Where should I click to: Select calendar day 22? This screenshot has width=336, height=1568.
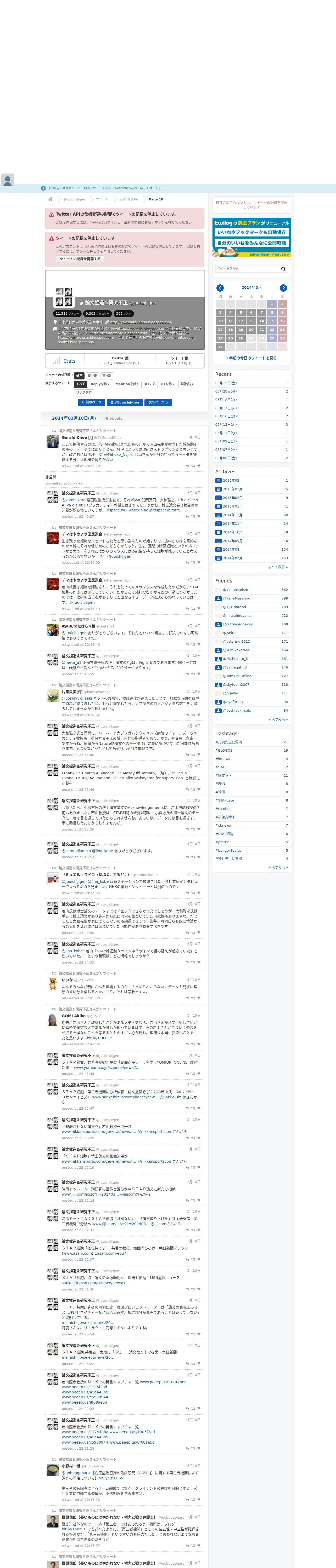click(272, 329)
